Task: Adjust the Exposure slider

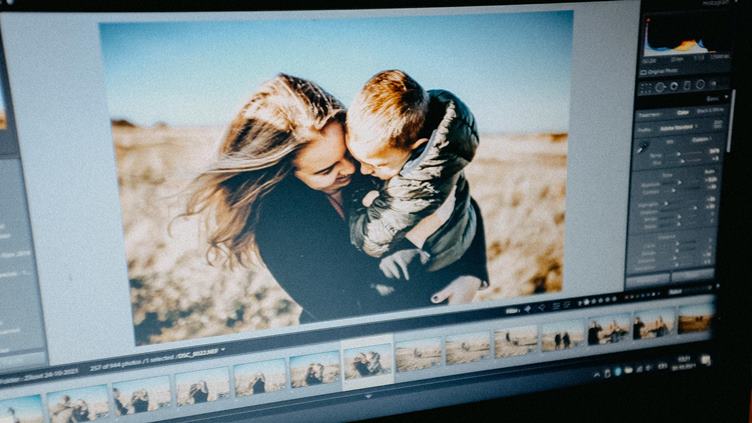Action: click(x=682, y=183)
